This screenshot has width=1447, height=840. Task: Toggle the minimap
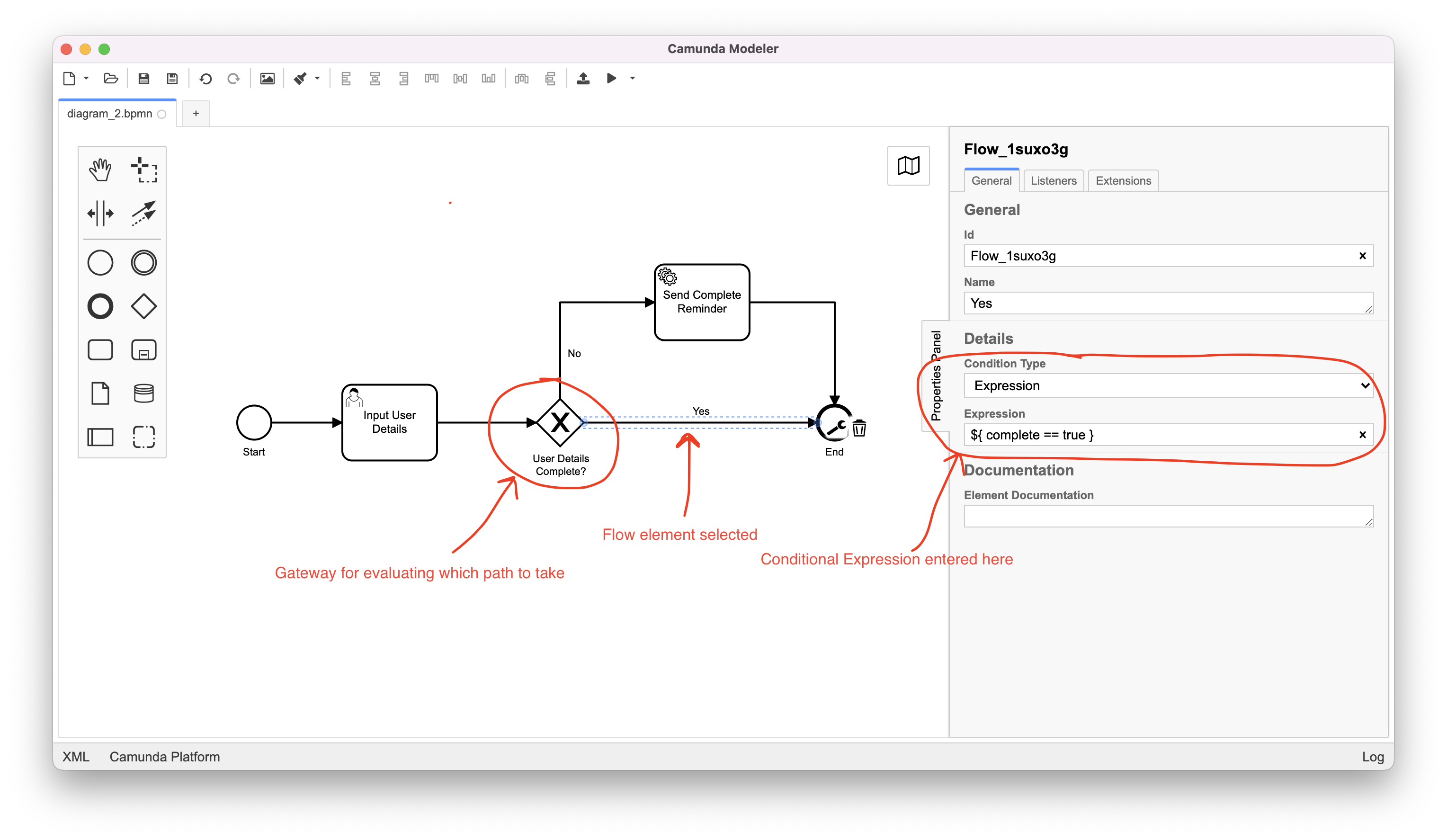pos(908,166)
